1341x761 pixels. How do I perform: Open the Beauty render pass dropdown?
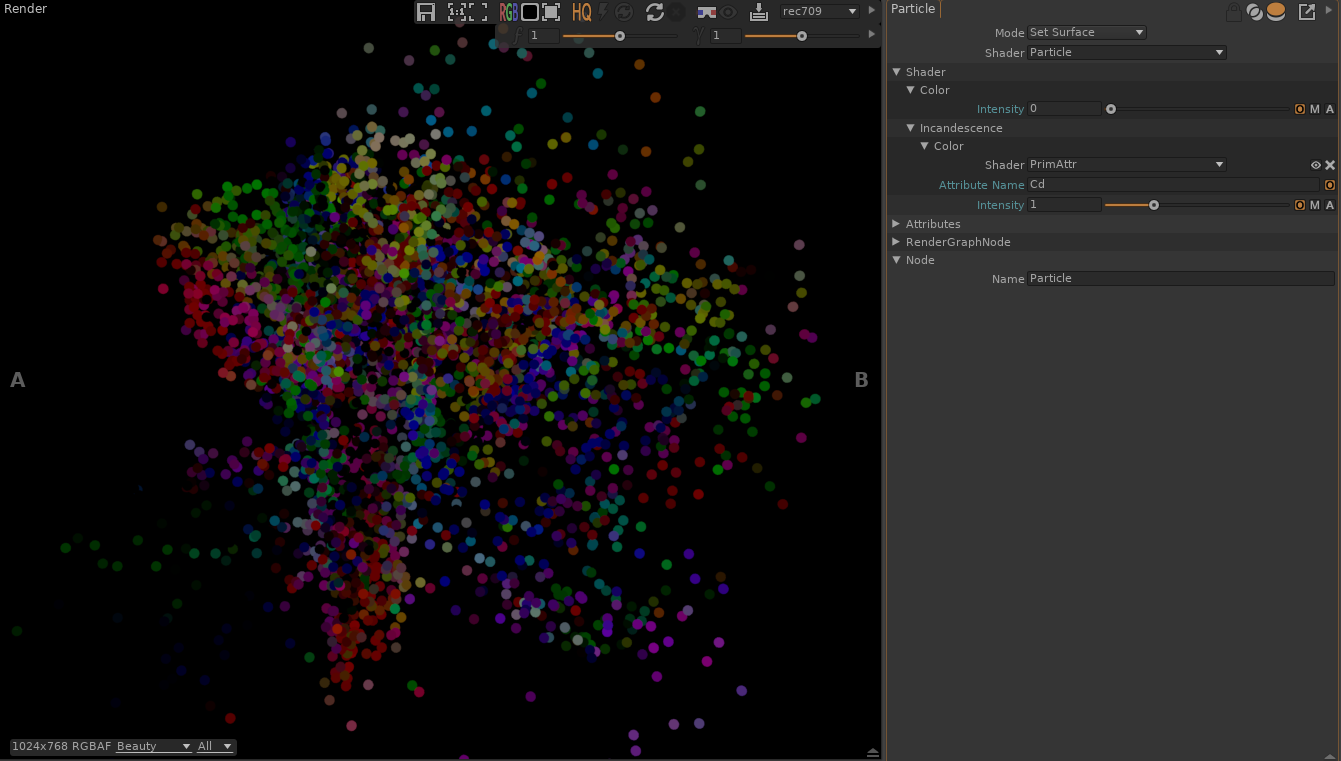153,746
